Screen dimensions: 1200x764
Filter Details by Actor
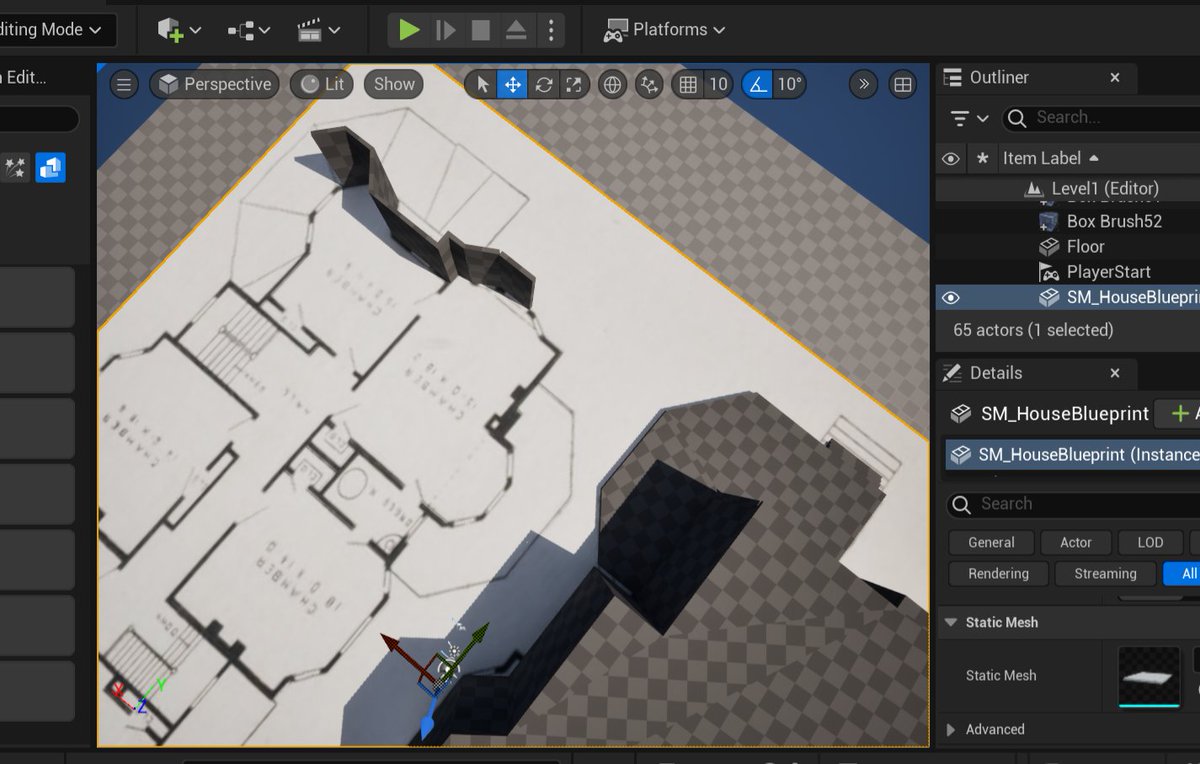click(1076, 542)
